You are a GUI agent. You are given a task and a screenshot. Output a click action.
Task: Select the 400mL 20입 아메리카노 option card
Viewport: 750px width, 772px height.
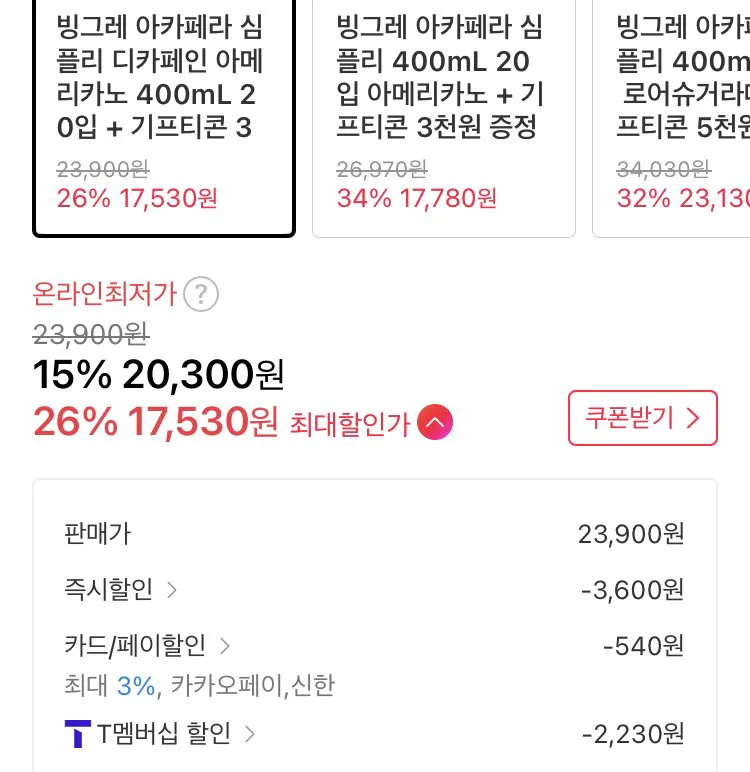[x=444, y=118]
